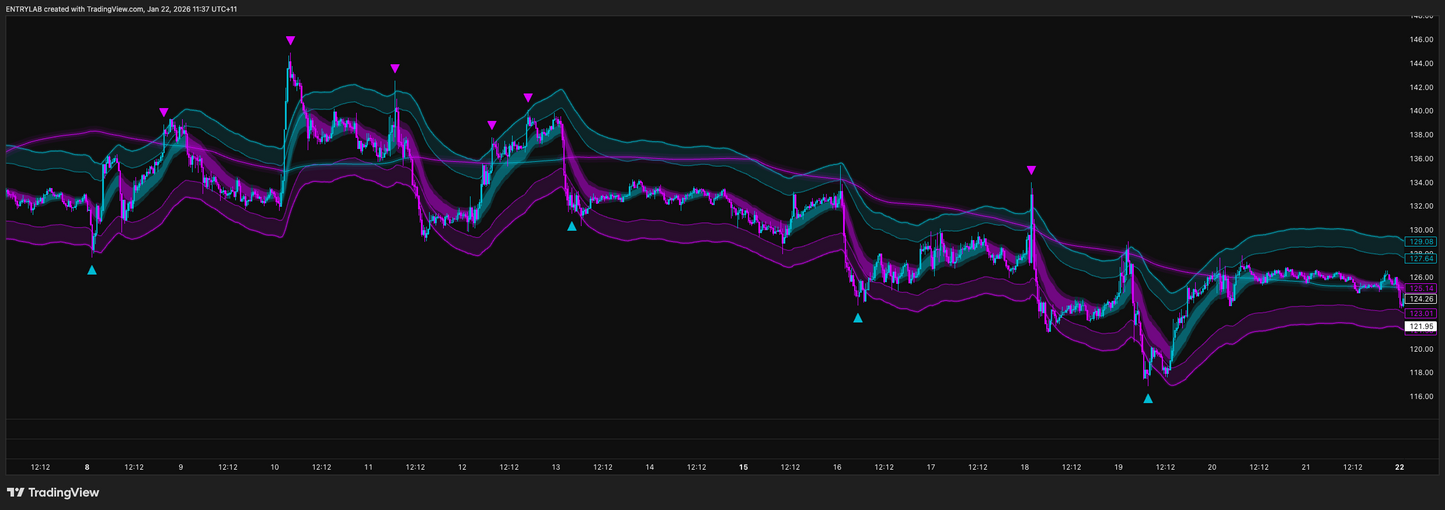The height and width of the screenshot is (510, 1445).
Task: Select the 125.14 magenta price label
Action: coord(1420,288)
